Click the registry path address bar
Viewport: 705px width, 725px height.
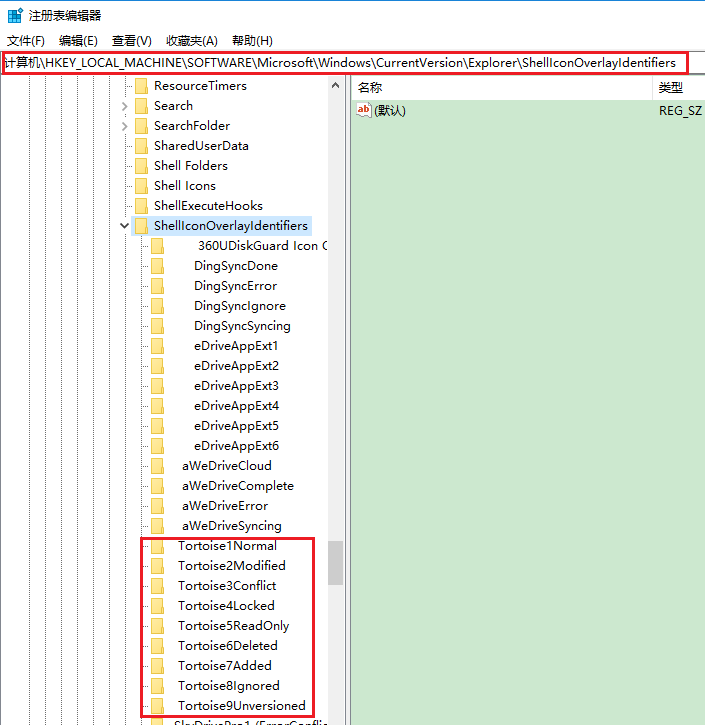(x=345, y=63)
